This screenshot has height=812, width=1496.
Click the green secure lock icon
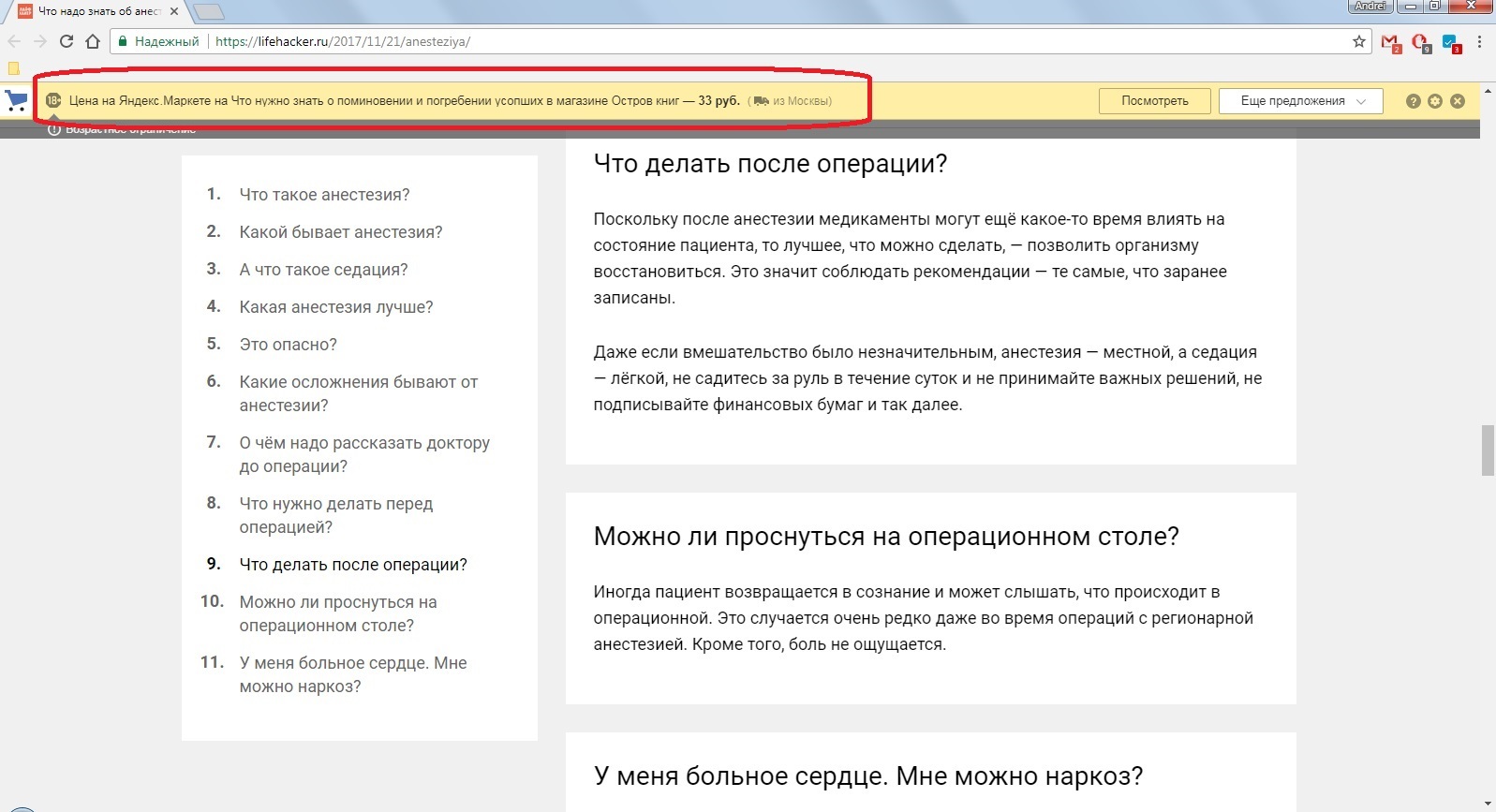tap(123, 41)
